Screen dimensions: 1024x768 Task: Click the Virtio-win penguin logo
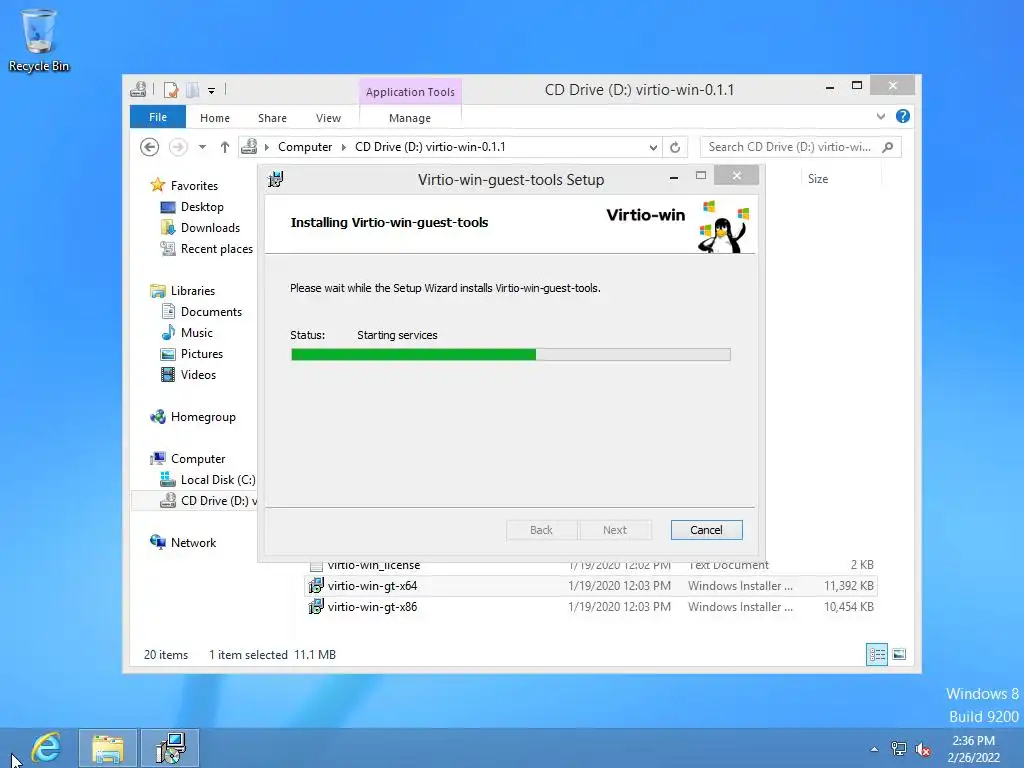point(723,226)
